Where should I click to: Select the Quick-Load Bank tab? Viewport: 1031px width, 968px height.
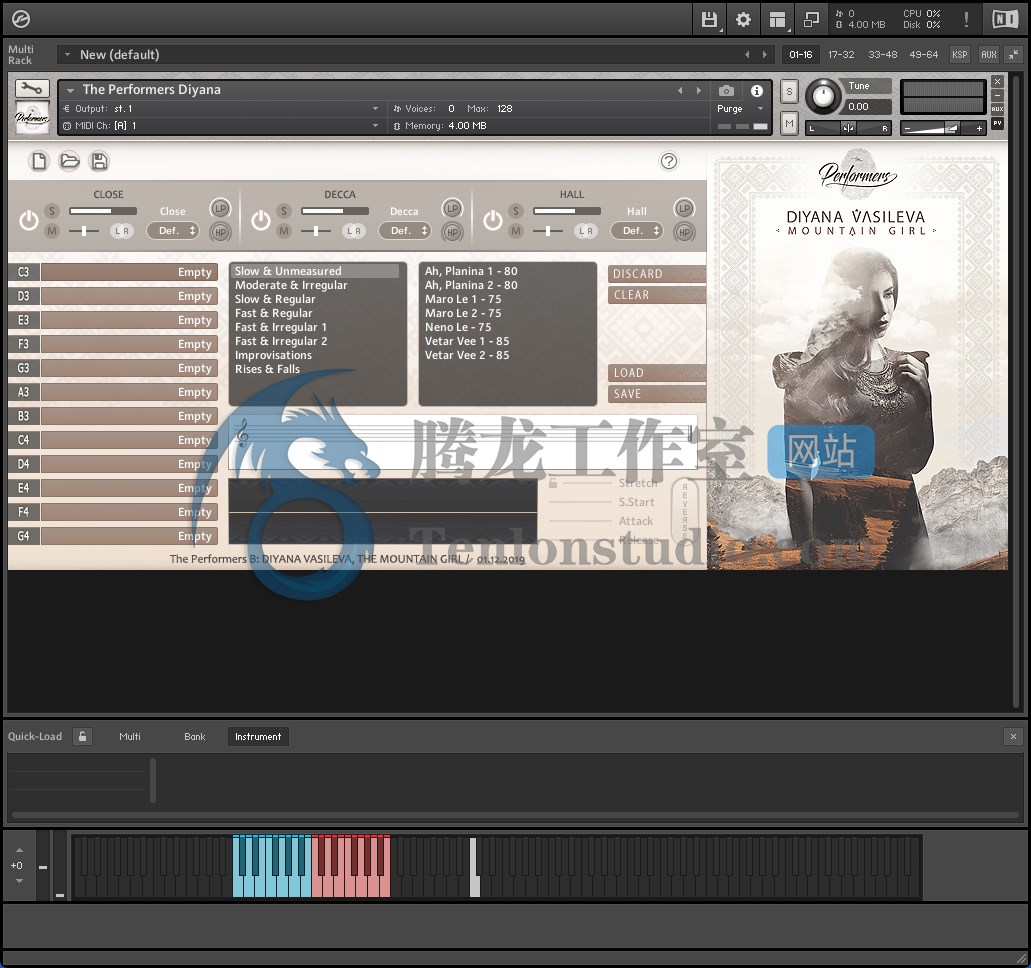coord(195,737)
